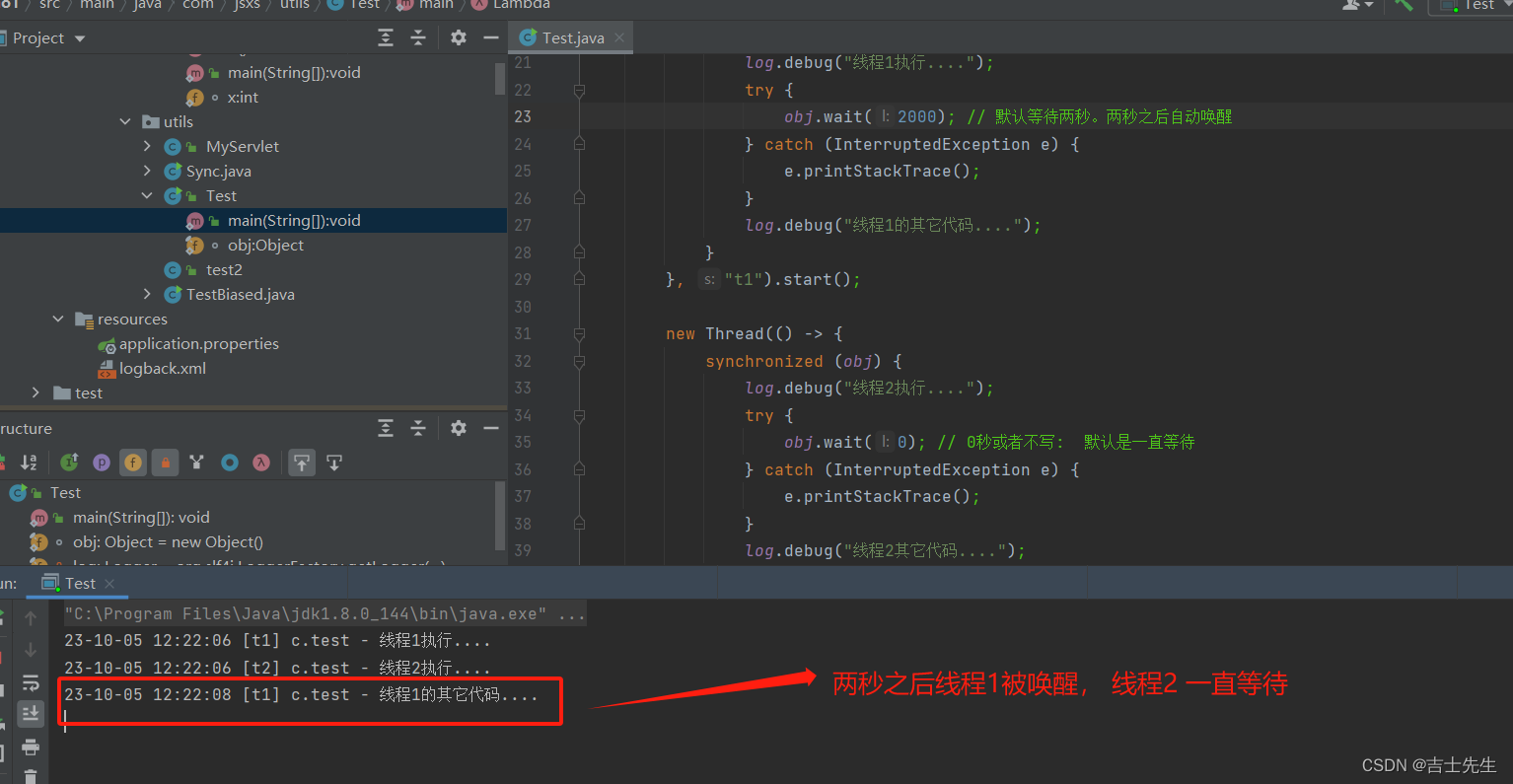Hide the Structure tool window

coord(491,428)
